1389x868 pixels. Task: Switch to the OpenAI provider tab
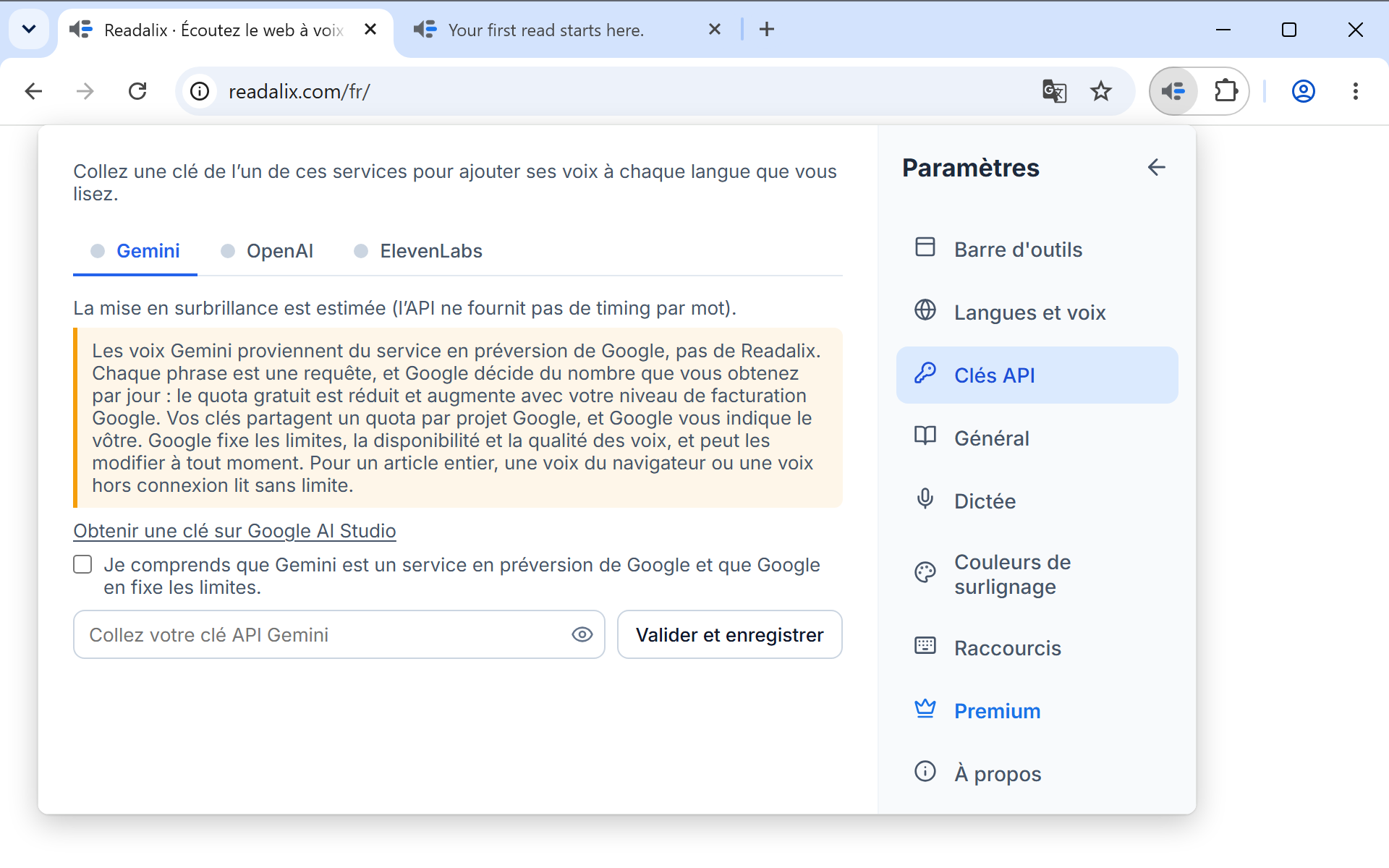coord(267,251)
